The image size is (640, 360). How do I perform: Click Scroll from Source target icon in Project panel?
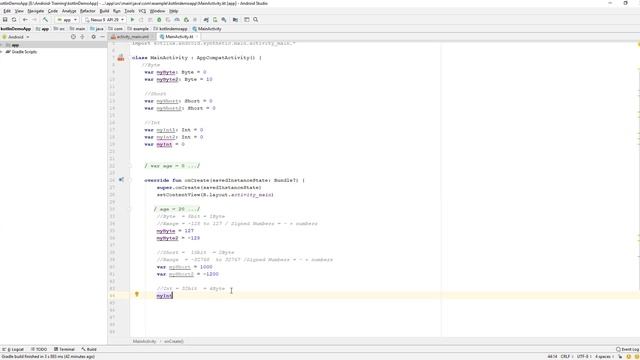[73, 37]
